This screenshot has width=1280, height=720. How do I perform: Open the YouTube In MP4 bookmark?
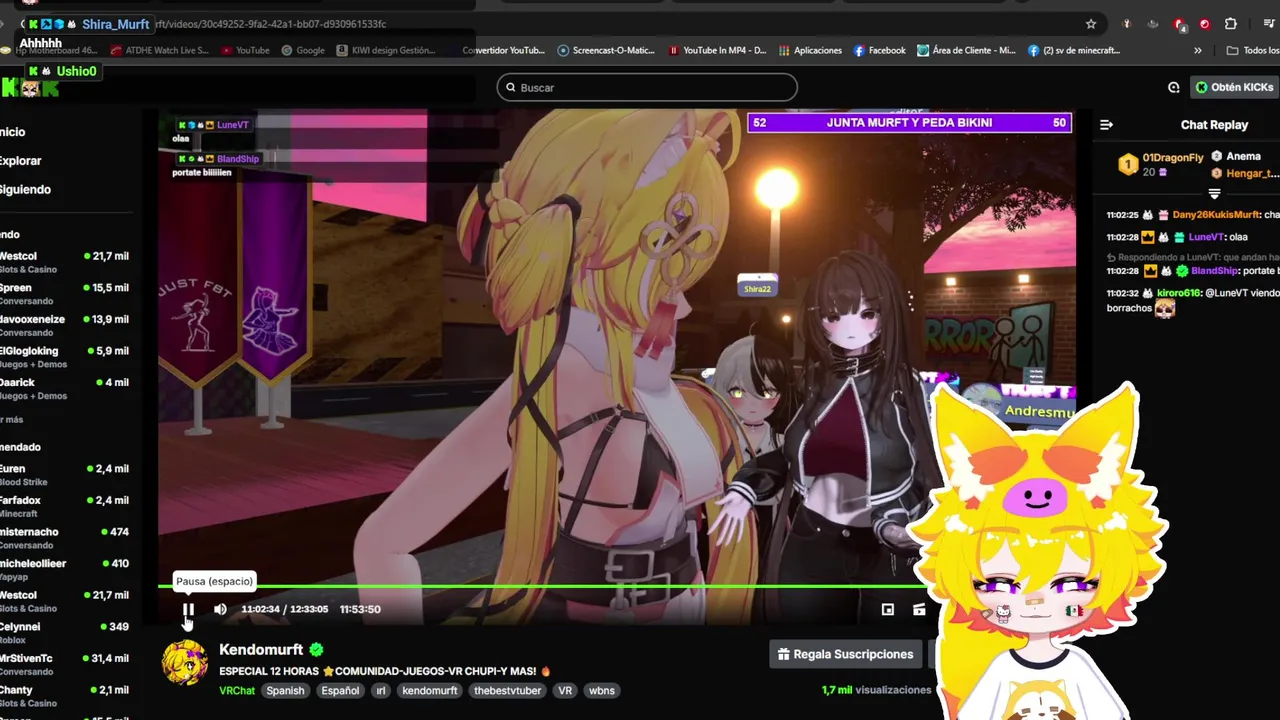tap(717, 50)
